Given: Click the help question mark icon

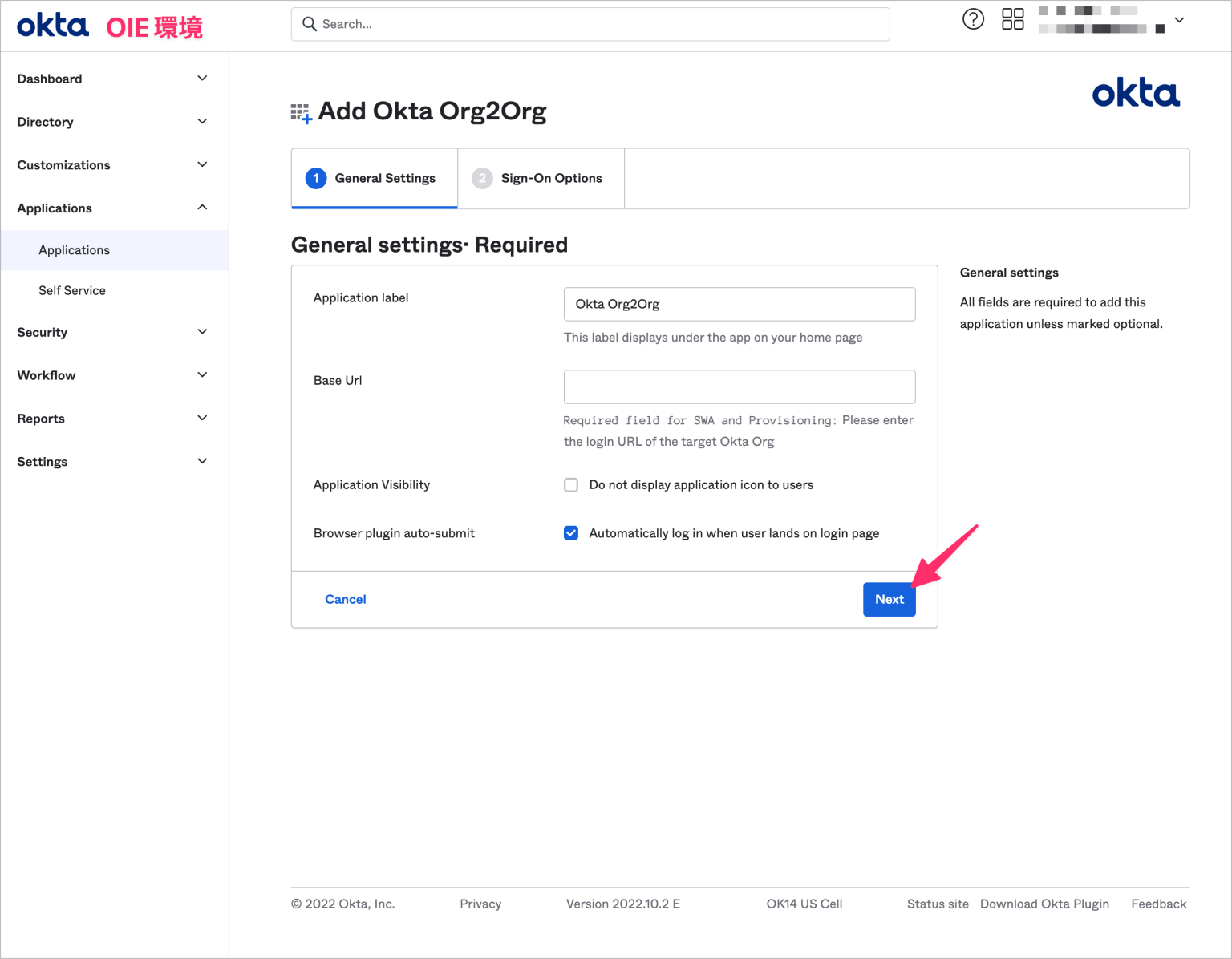Looking at the screenshot, I should (973, 19).
